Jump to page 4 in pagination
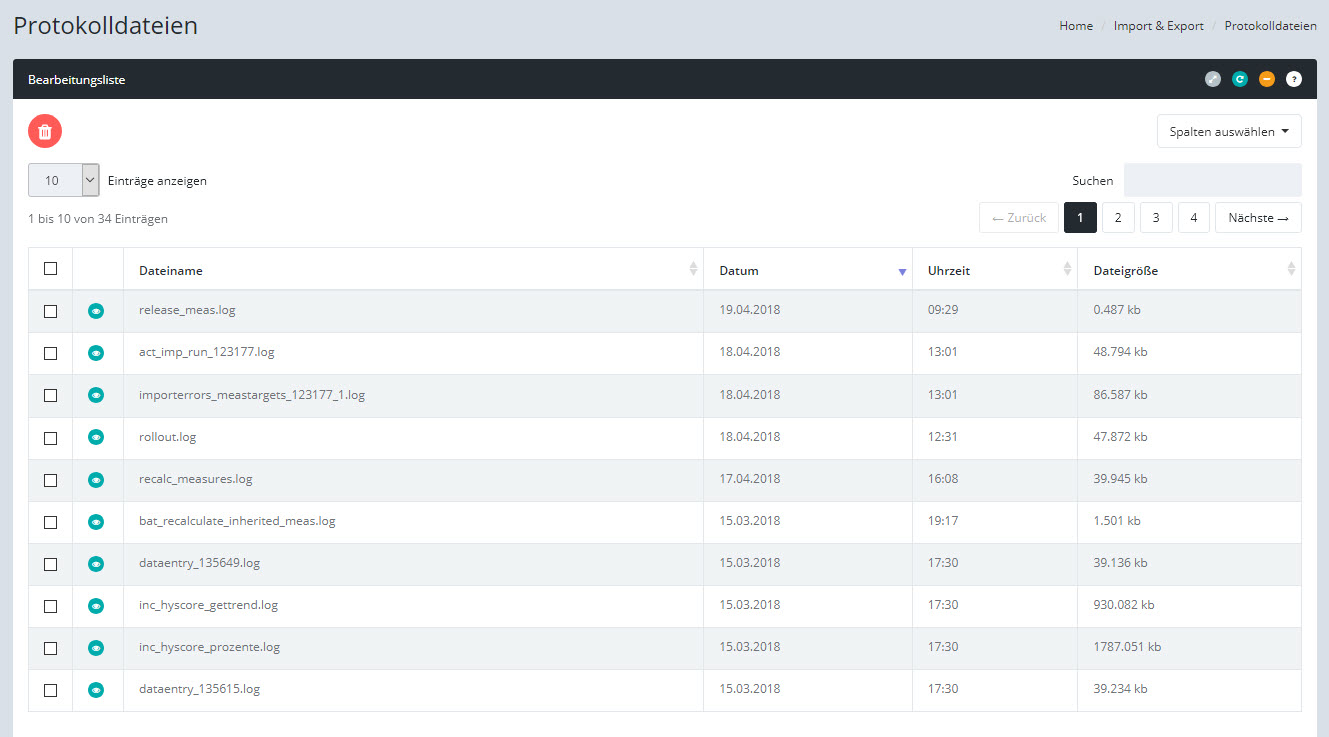Screen dimensions: 1329x737 tap(1194, 218)
